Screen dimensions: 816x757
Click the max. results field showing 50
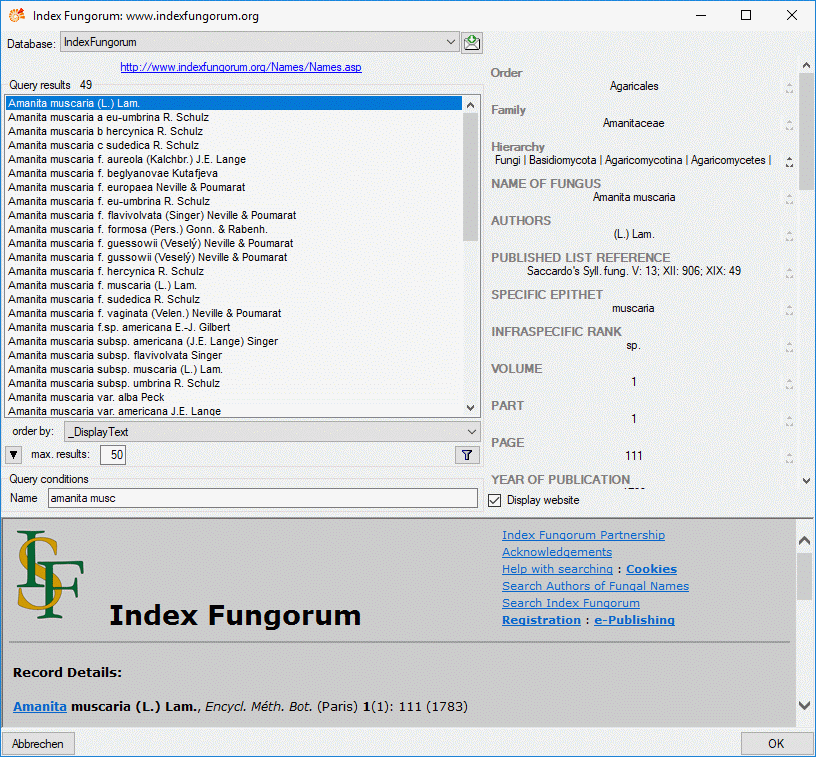[113, 455]
